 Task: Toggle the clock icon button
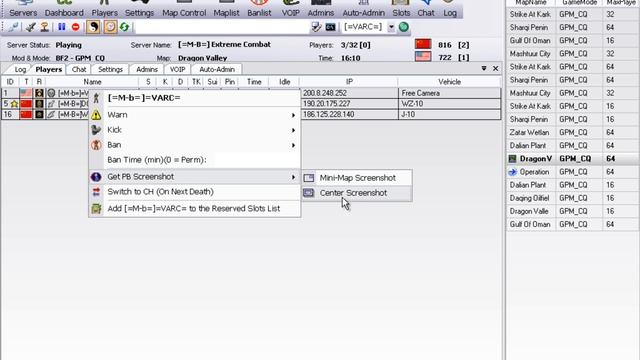click(x=110, y=27)
